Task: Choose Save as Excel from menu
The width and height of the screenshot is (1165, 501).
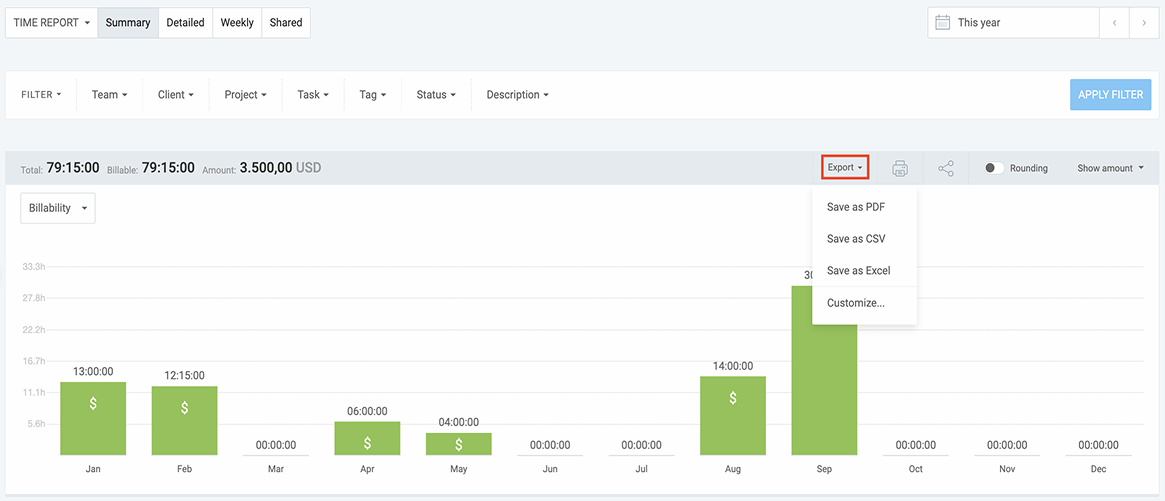Action: [x=858, y=271]
